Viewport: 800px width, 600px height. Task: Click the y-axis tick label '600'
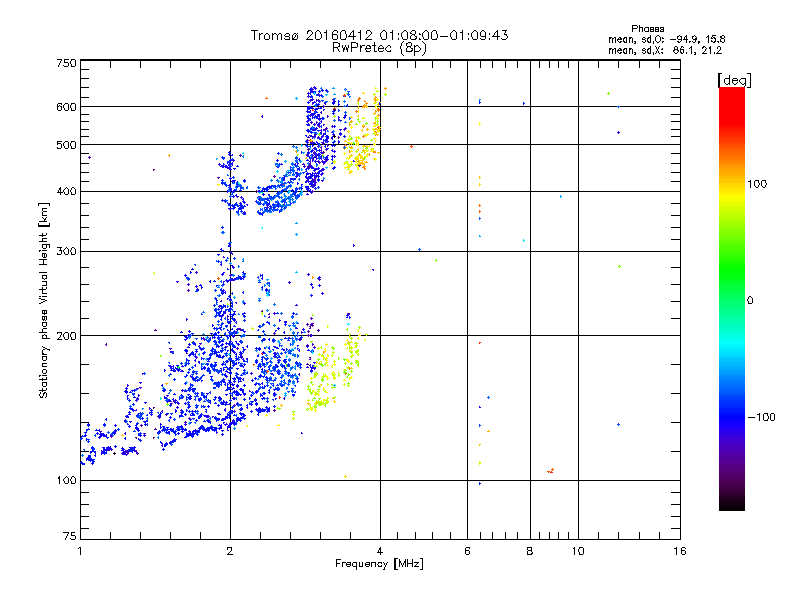pos(66,107)
